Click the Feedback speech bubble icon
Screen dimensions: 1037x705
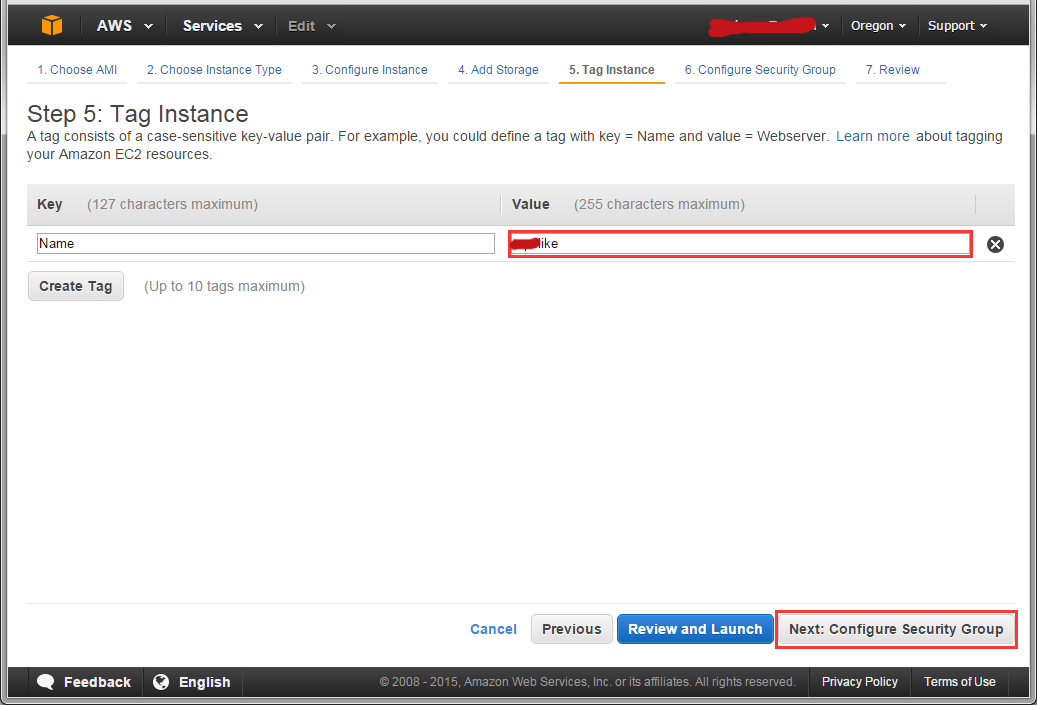point(46,682)
